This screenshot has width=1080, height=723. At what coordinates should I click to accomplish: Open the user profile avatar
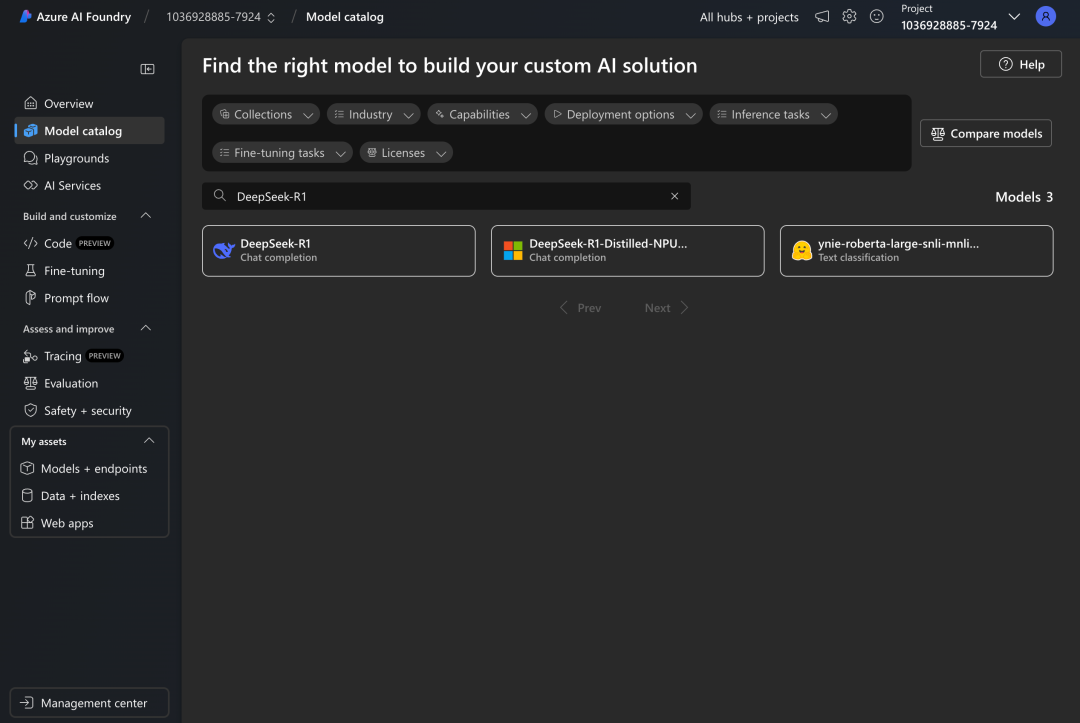click(x=1045, y=17)
